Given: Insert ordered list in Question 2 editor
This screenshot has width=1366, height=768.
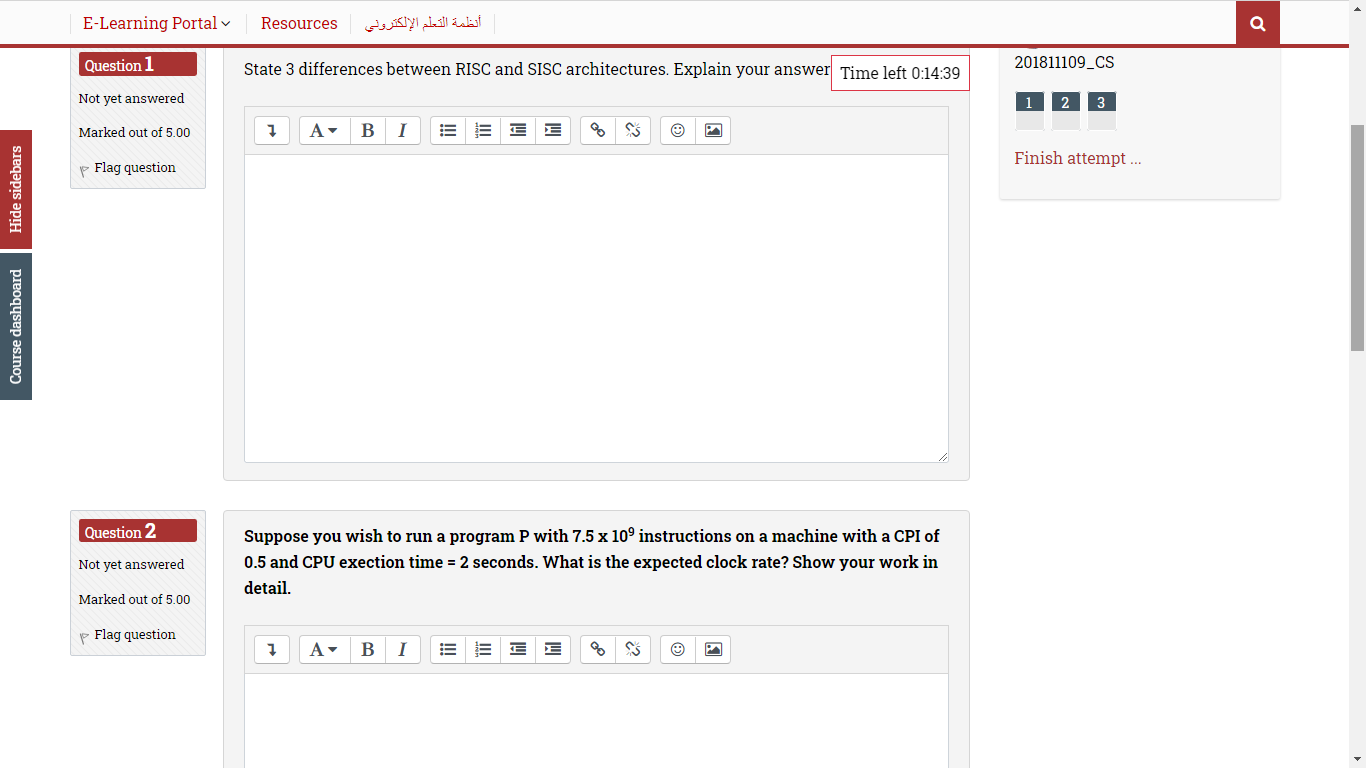Looking at the screenshot, I should (483, 649).
